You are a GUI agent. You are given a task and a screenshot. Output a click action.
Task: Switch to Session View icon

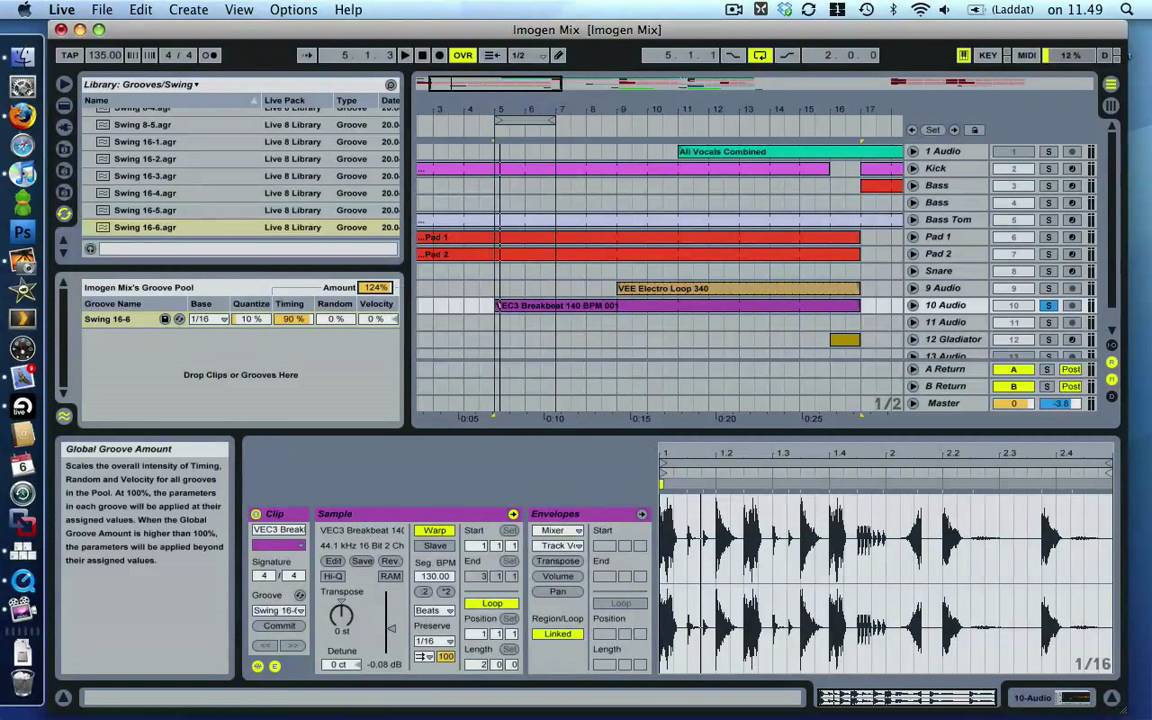1110,106
